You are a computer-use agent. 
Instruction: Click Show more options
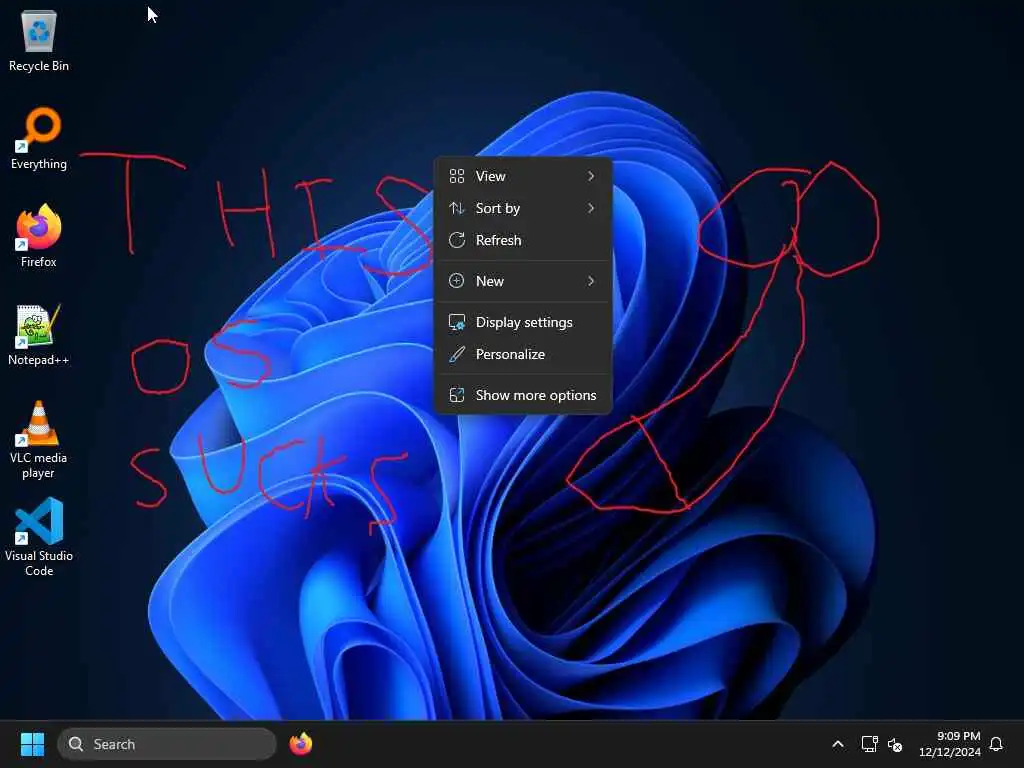(522, 396)
